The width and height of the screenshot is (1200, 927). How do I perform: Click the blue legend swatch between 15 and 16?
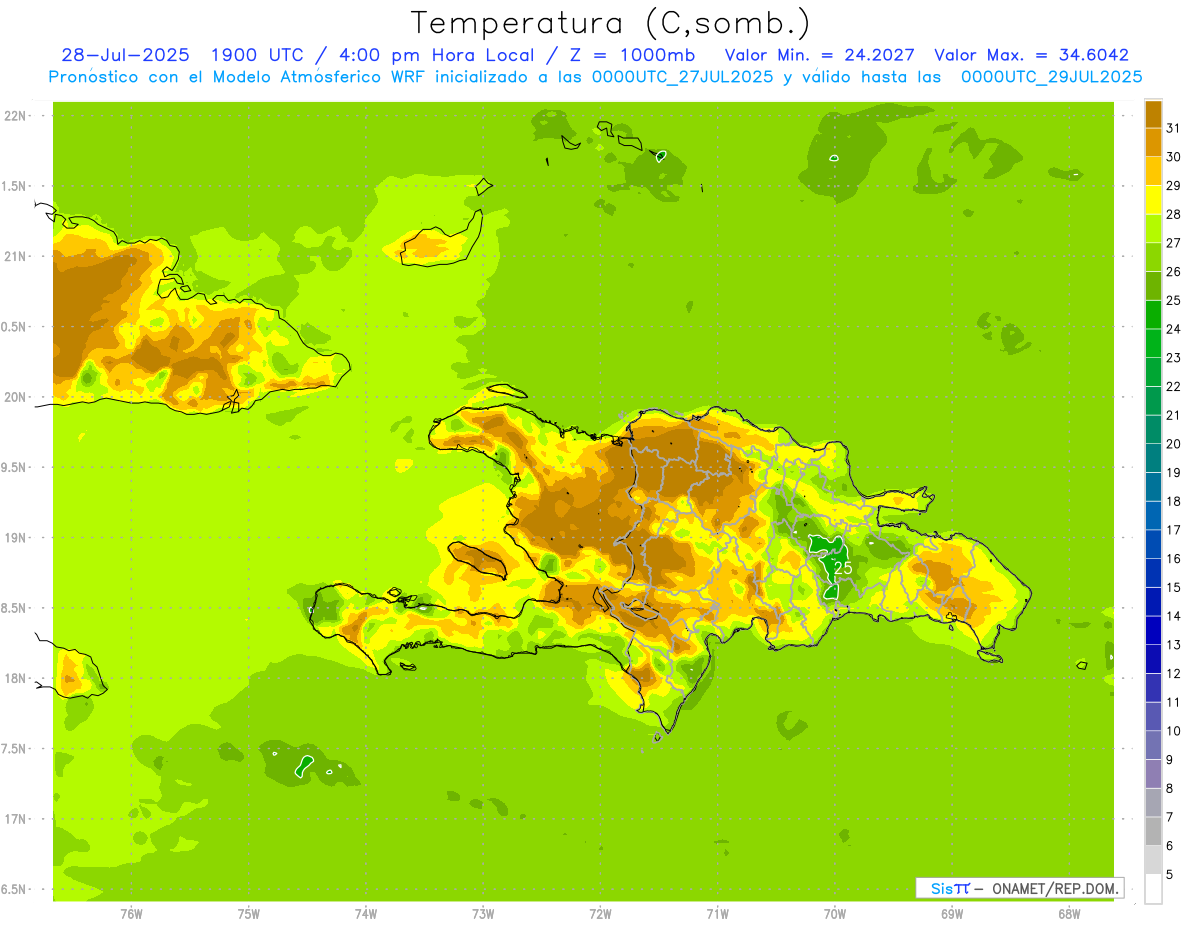pos(1153,572)
